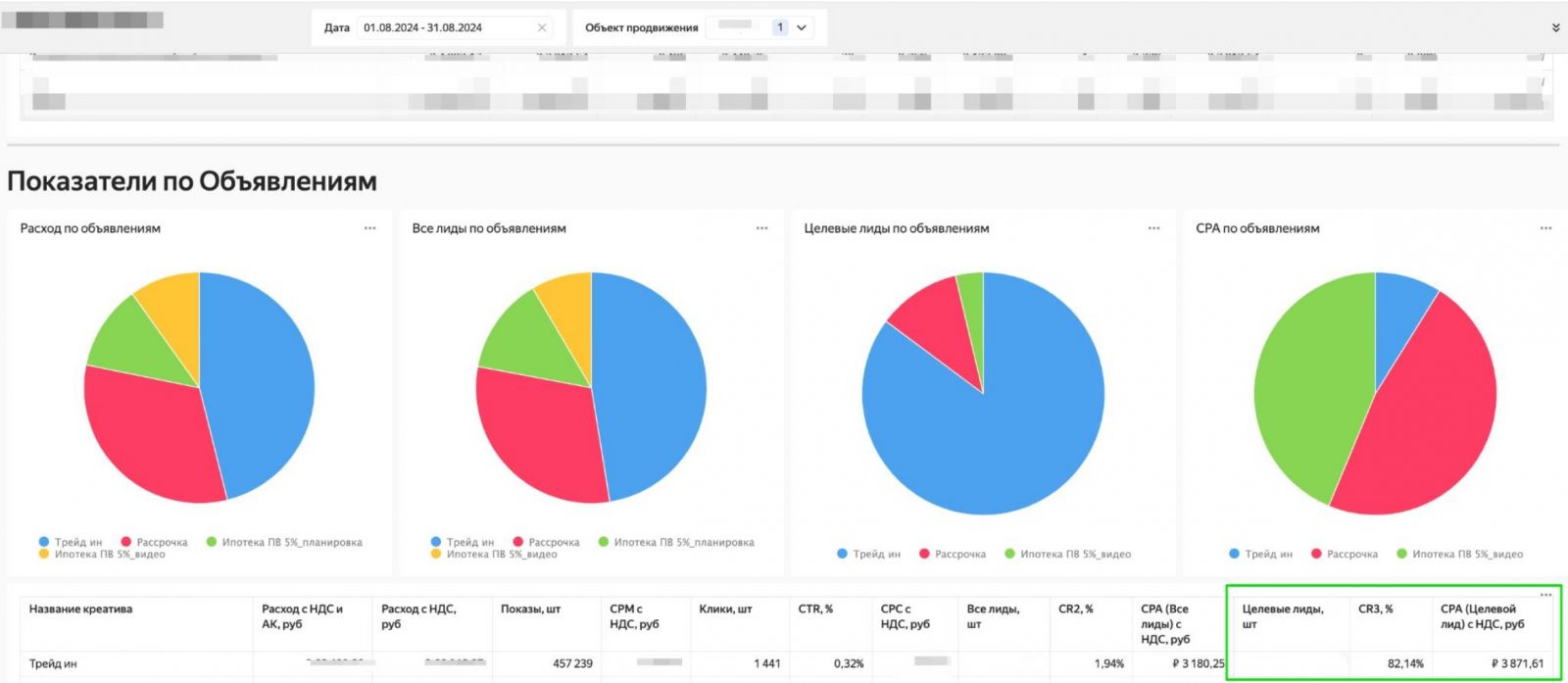The height and width of the screenshot is (683, 1568).
Task: Click the "Название креатива" column header
Action: [x=80, y=609]
